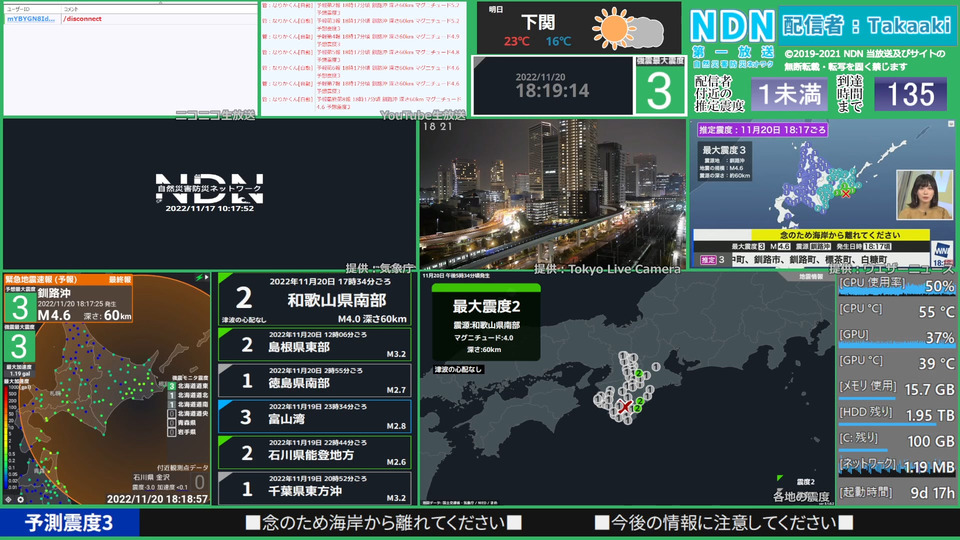Click the 16℃ low temperature value

click(x=558, y=41)
